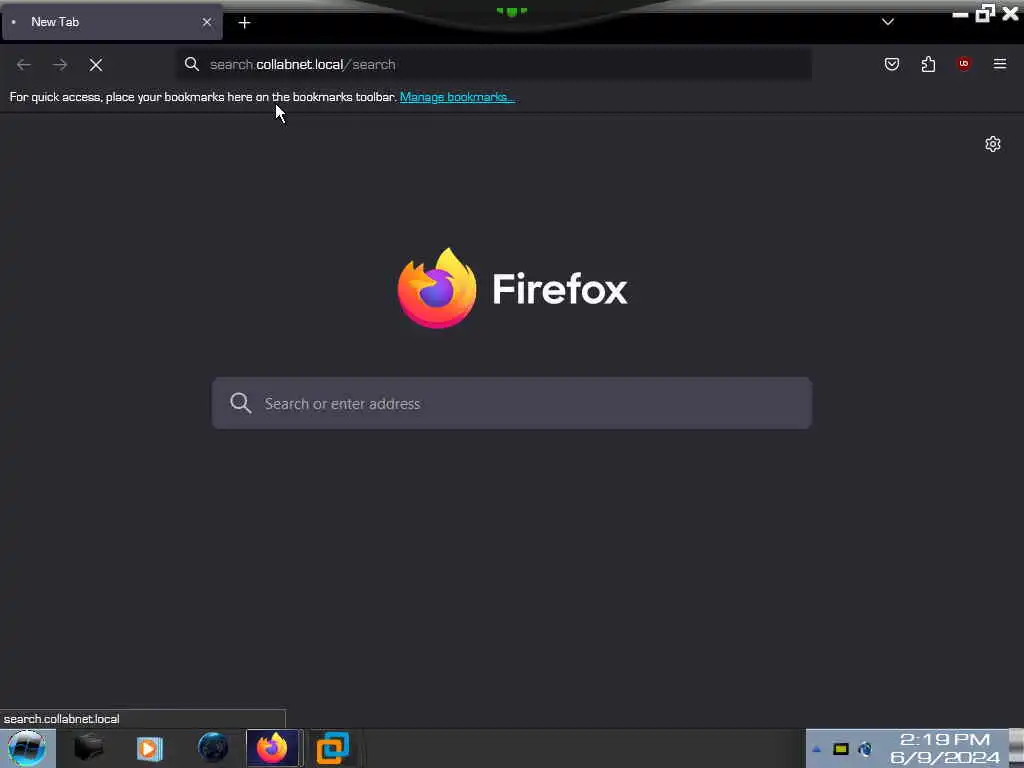Launch the media player taskbar icon
Image resolution: width=1024 pixels, height=768 pixels.
(x=150, y=748)
